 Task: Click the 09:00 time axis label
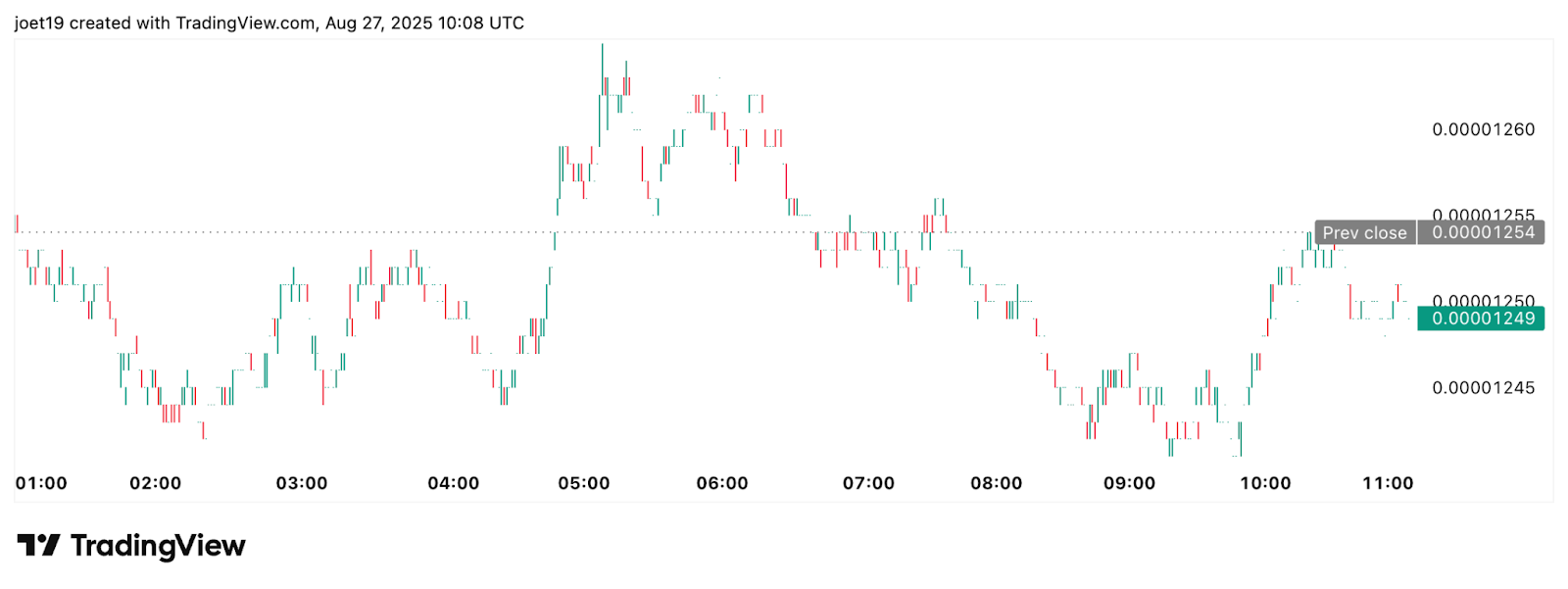pyautogui.click(x=1130, y=483)
